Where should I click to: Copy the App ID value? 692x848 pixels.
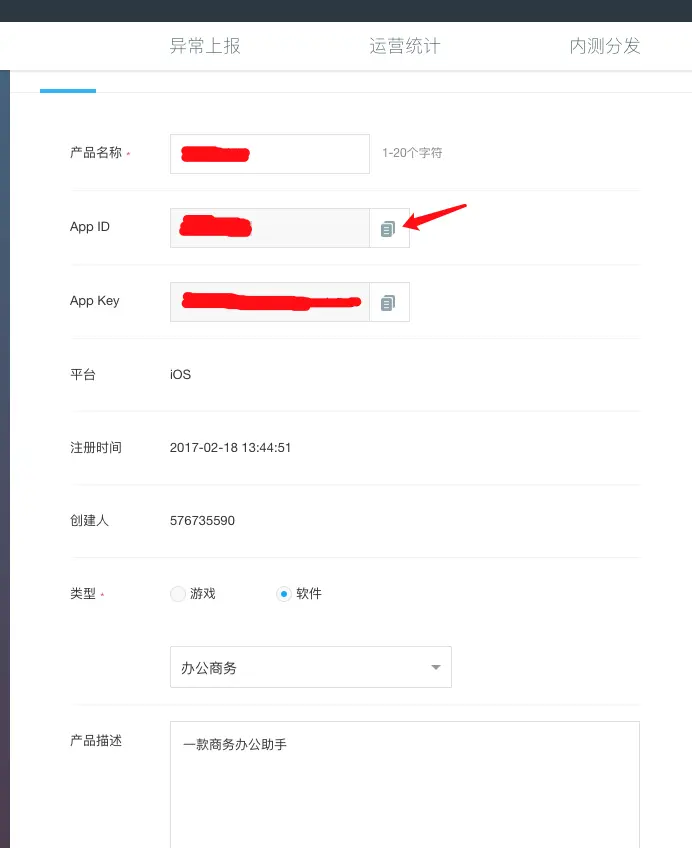pos(389,228)
